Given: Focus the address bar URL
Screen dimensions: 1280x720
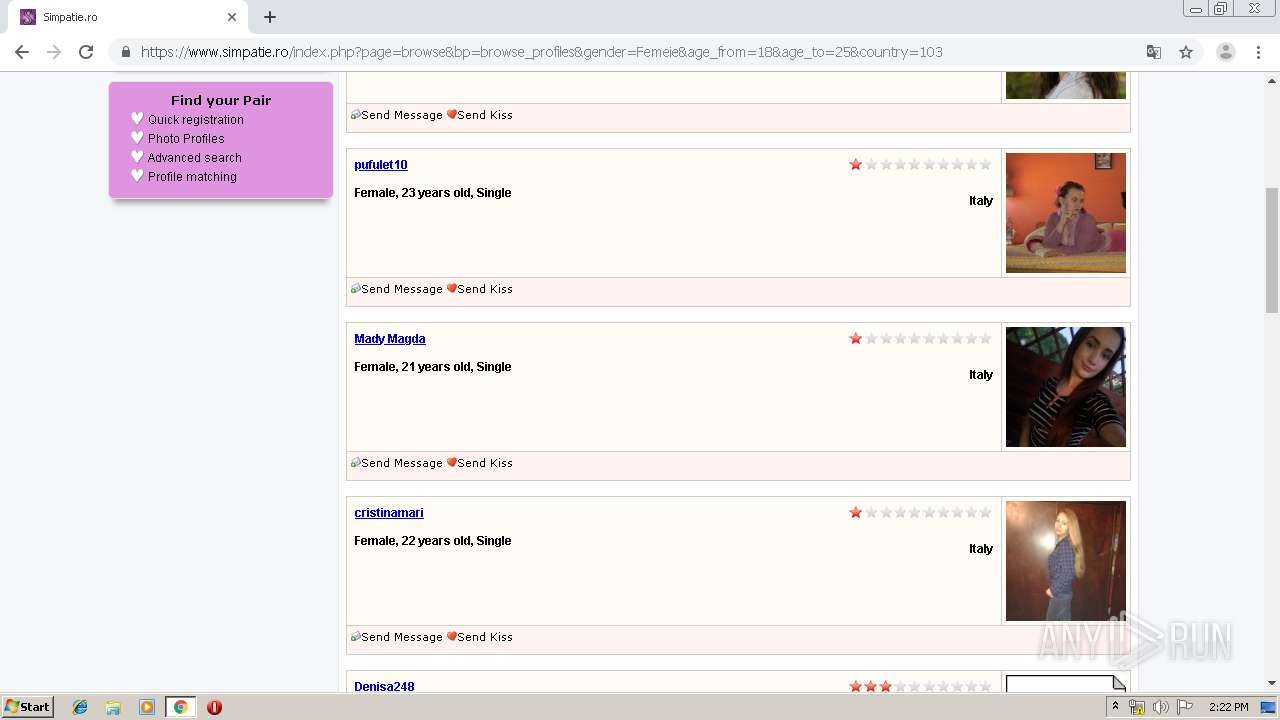Looking at the screenshot, I should [x=541, y=52].
